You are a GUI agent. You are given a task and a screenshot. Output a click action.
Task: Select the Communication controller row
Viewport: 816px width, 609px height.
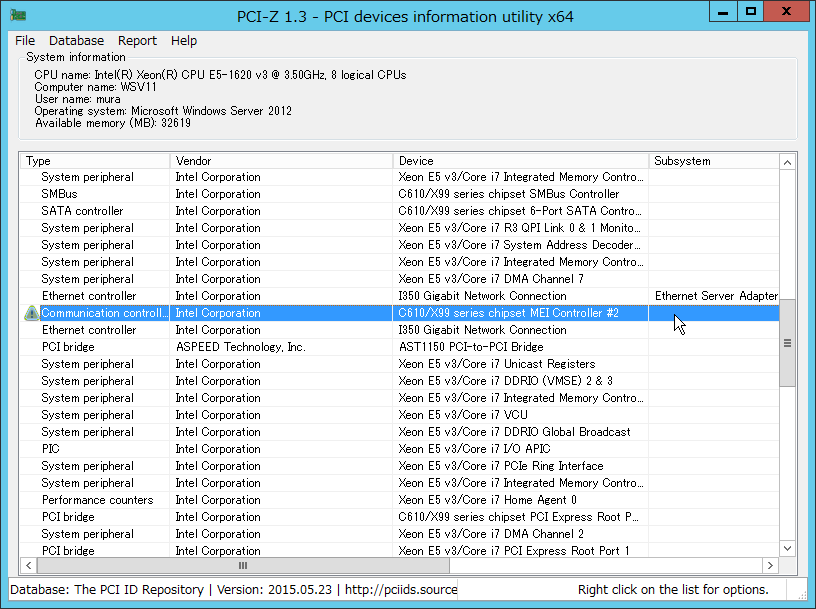400,313
